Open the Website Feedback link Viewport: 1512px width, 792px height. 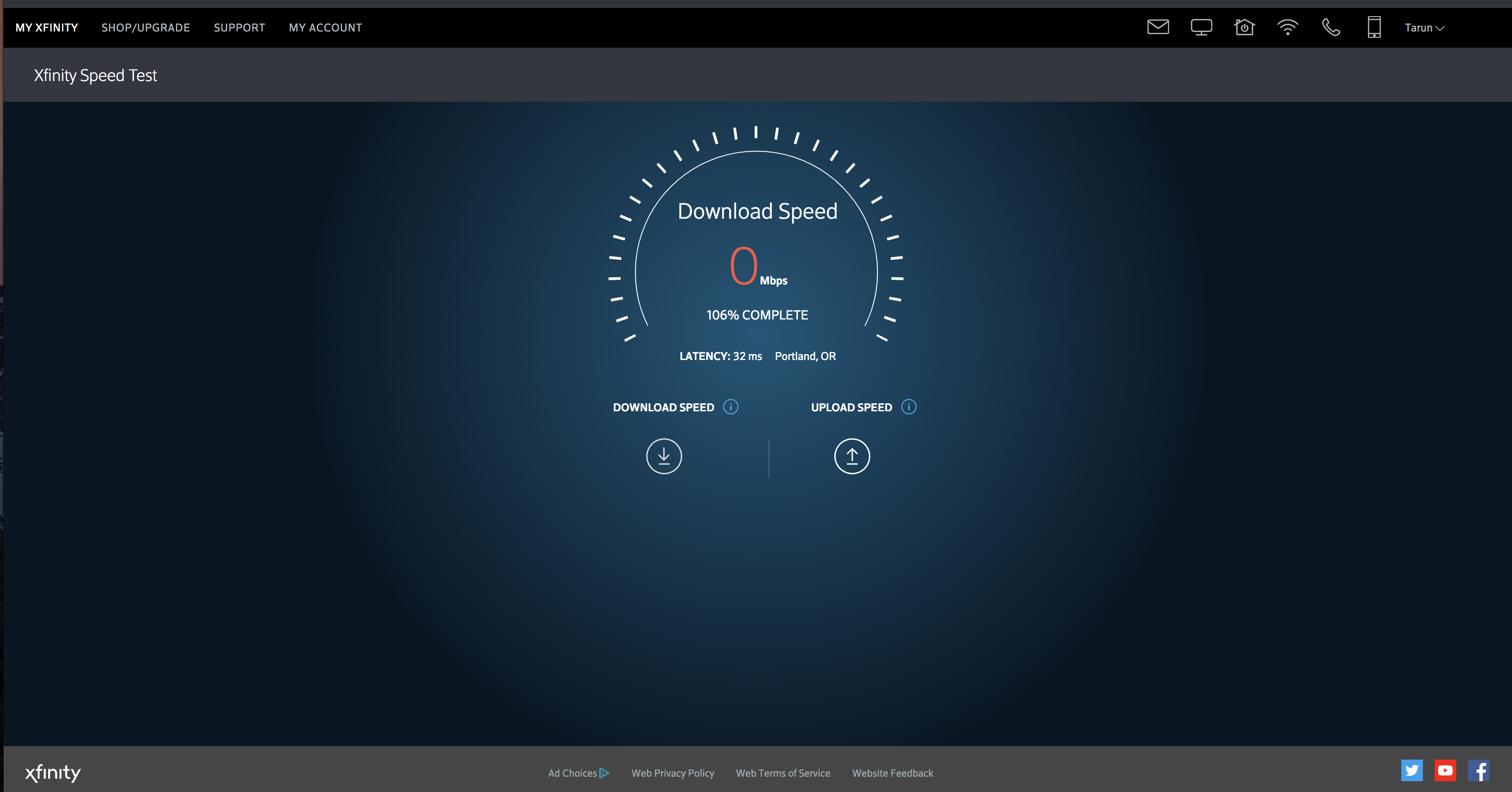pos(892,773)
